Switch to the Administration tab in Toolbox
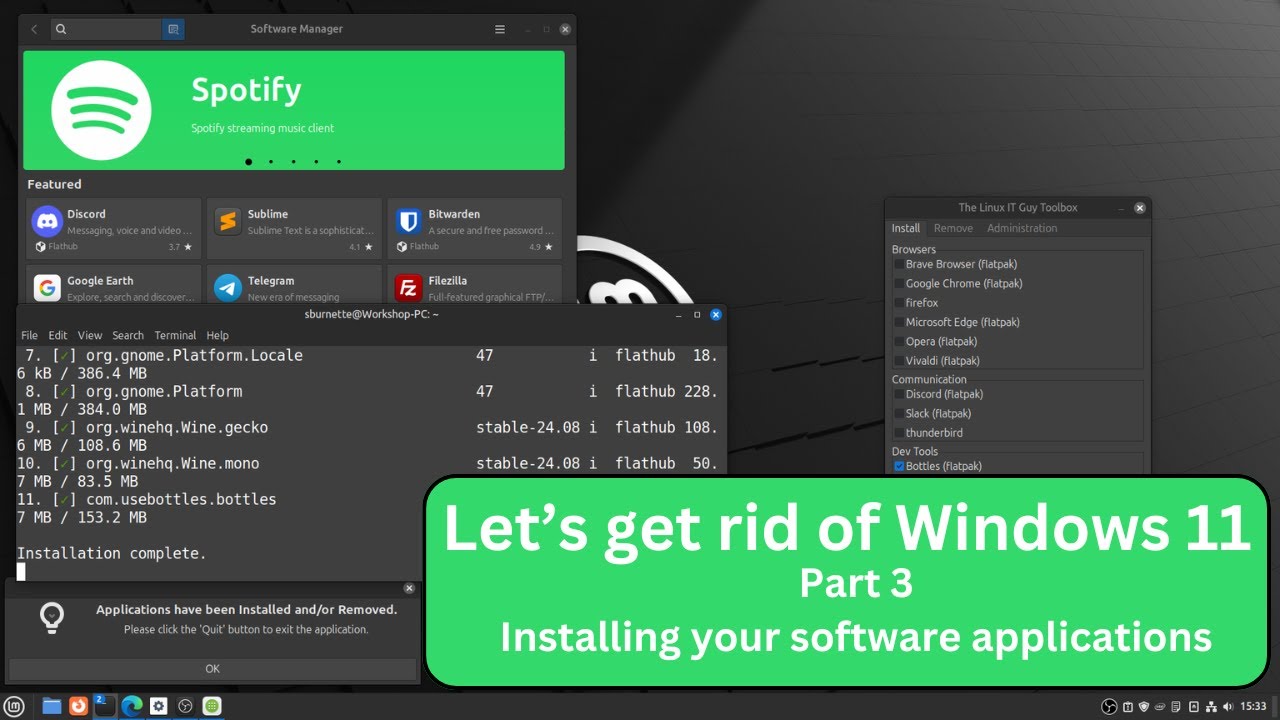Image resolution: width=1280 pixels, height=720 pixels. tap(1022, 228)
